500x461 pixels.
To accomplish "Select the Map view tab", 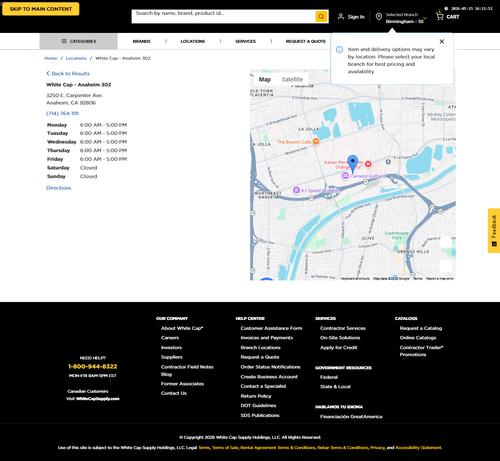I will 265,79.
